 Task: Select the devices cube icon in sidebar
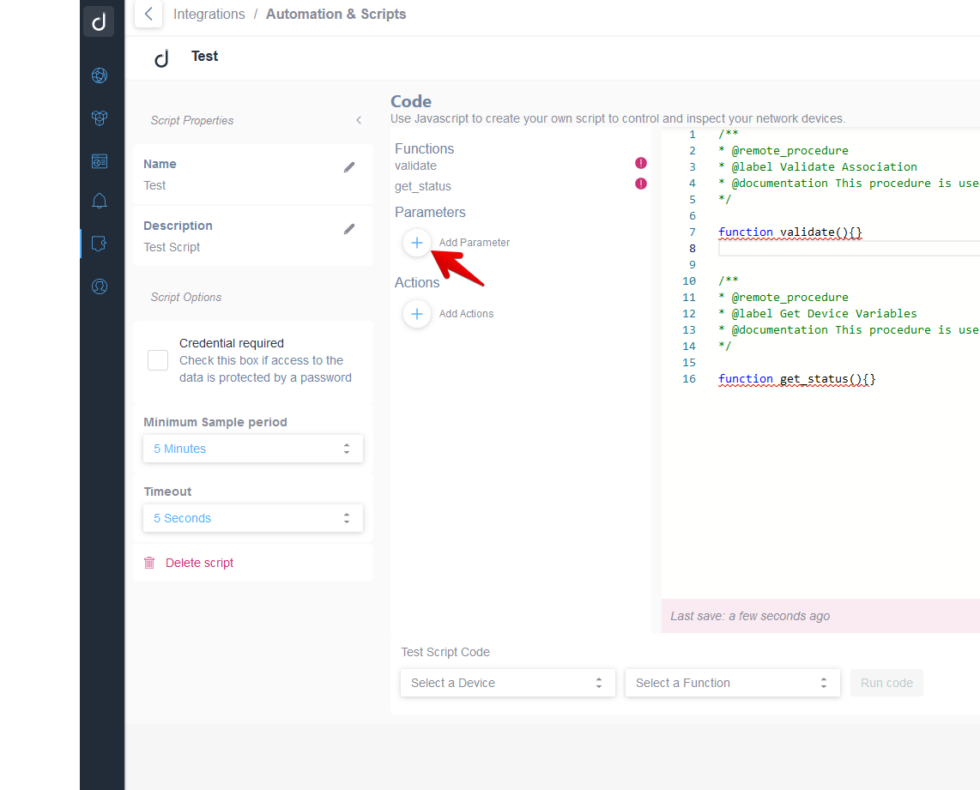pyautogui.click(x=99, y=117)
